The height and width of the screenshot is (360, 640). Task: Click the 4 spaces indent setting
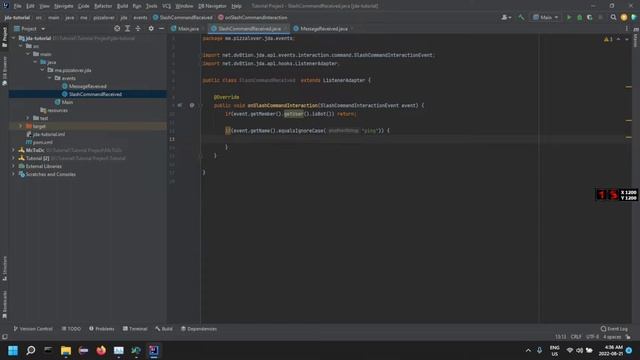(612, 337)
